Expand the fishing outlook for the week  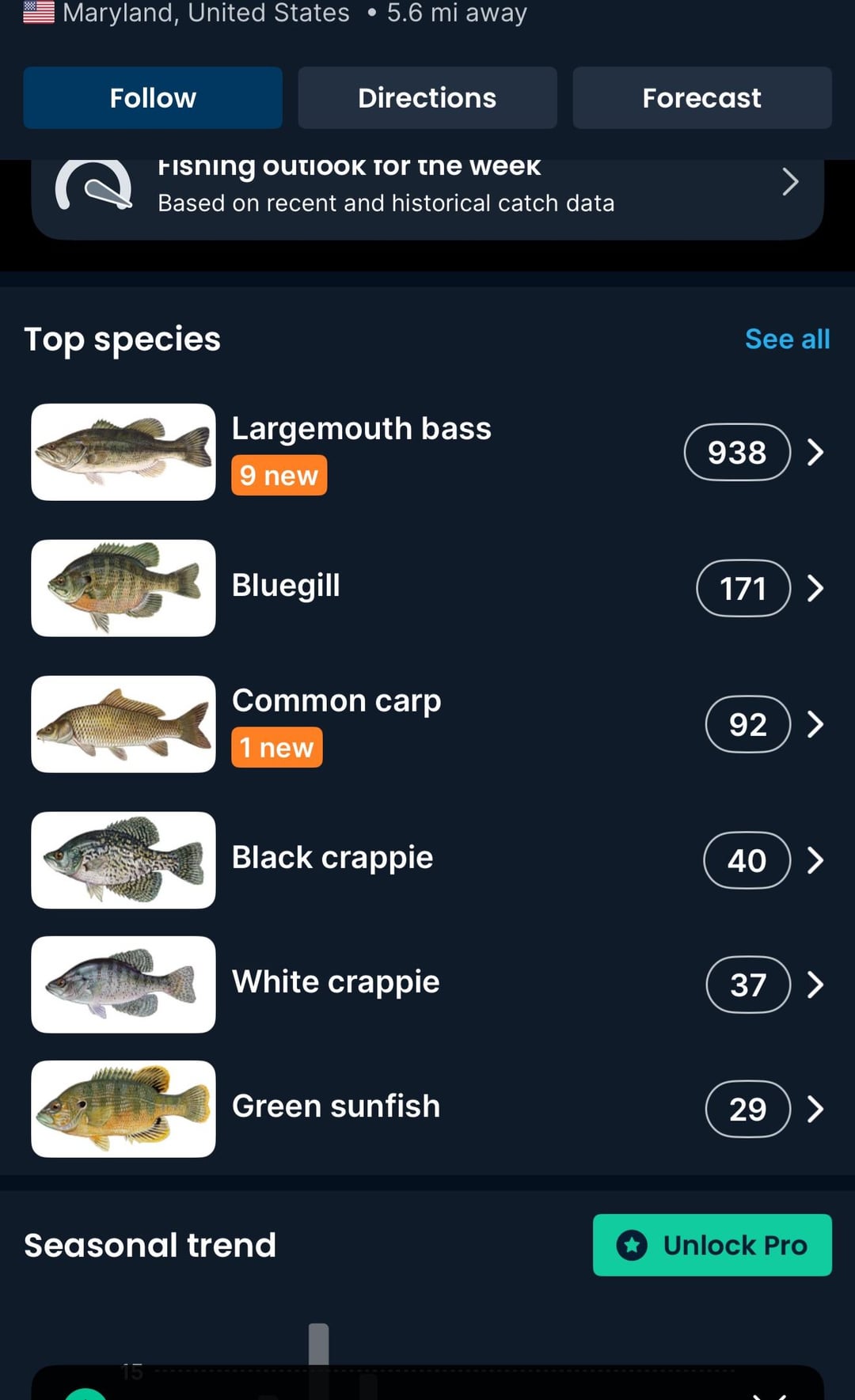pos(789,182)
